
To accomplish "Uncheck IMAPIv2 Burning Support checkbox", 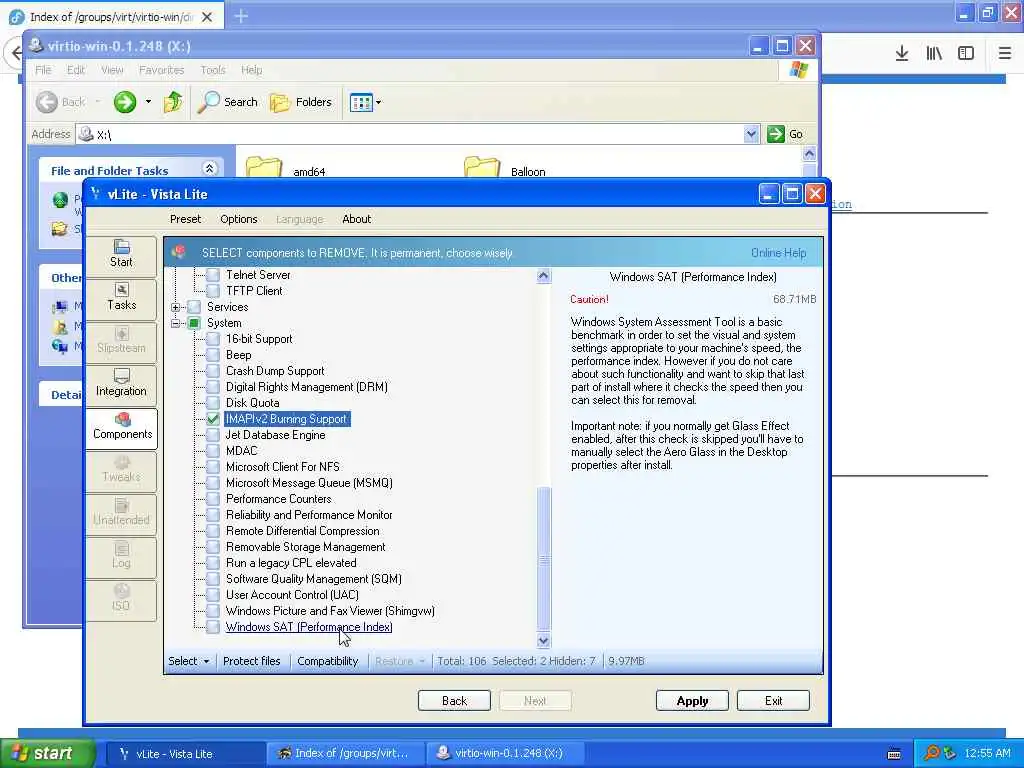I will tap(213, 419).
